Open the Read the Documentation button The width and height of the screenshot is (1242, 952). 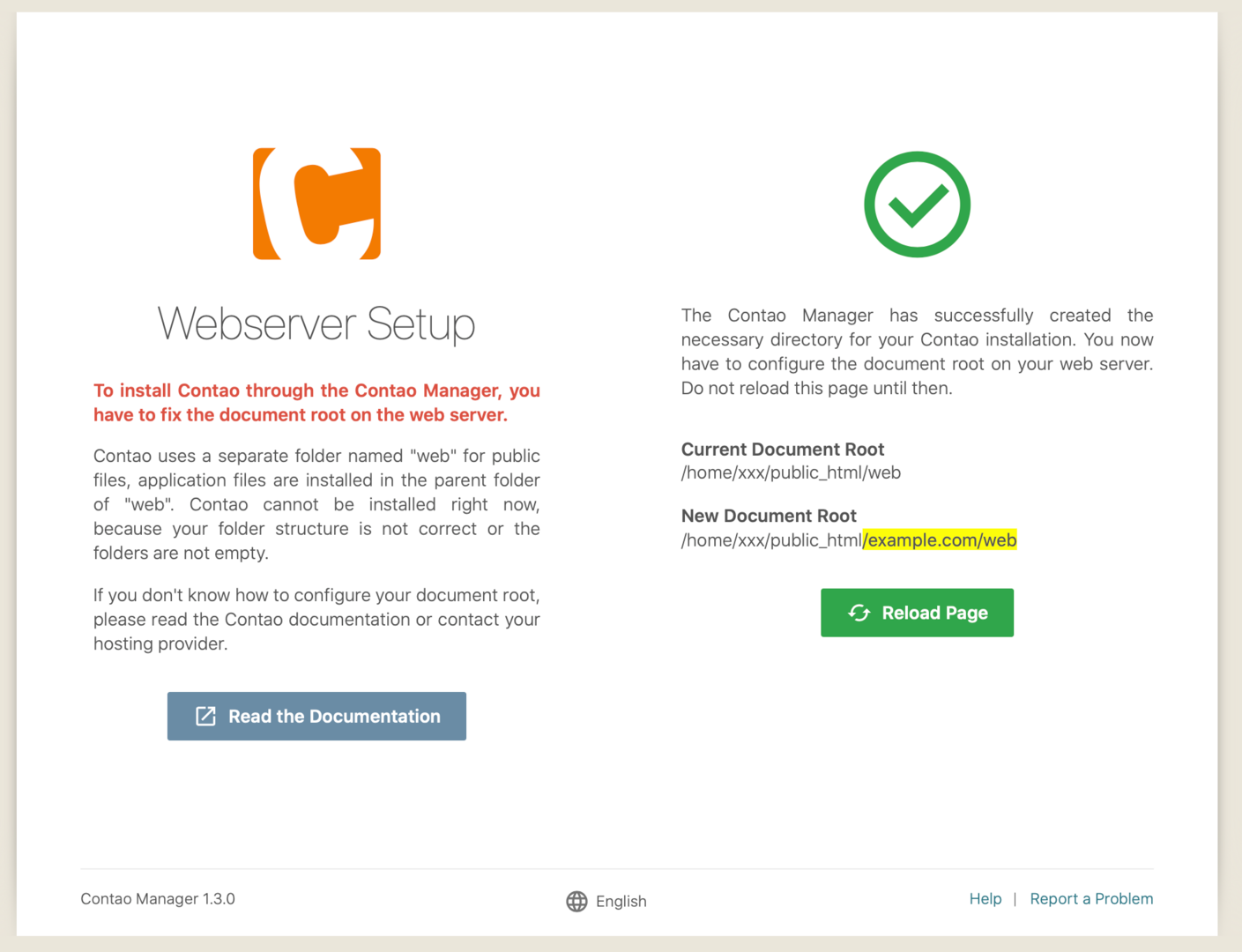point(316,716)
